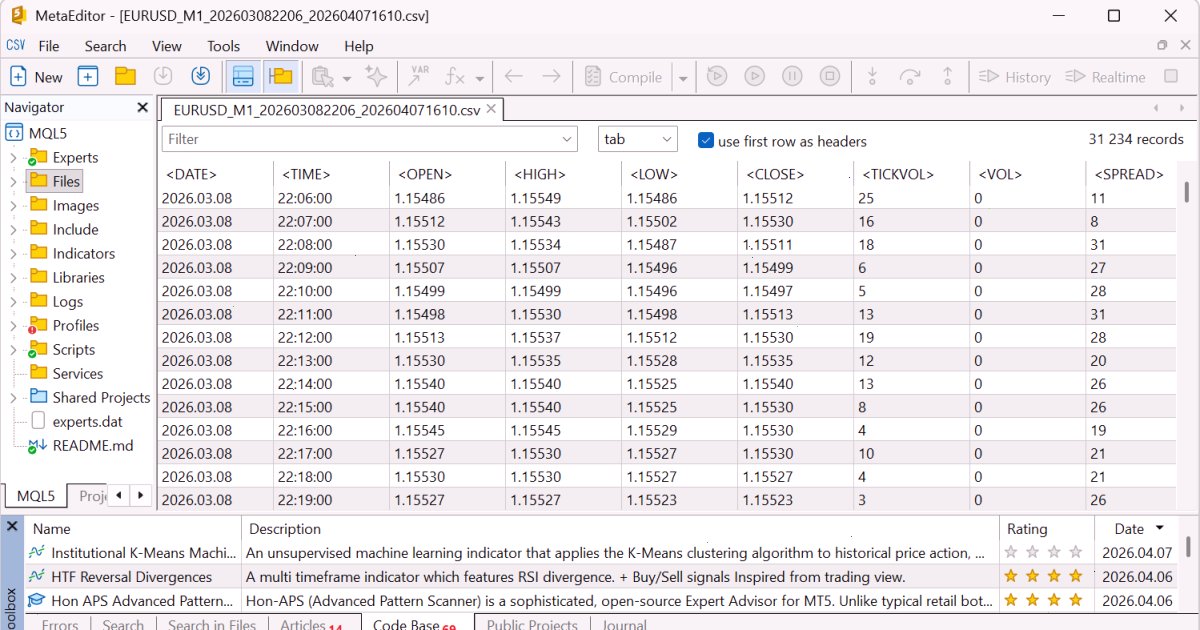
Task: Close the Toolbox panel with its X
Action: 12,526
